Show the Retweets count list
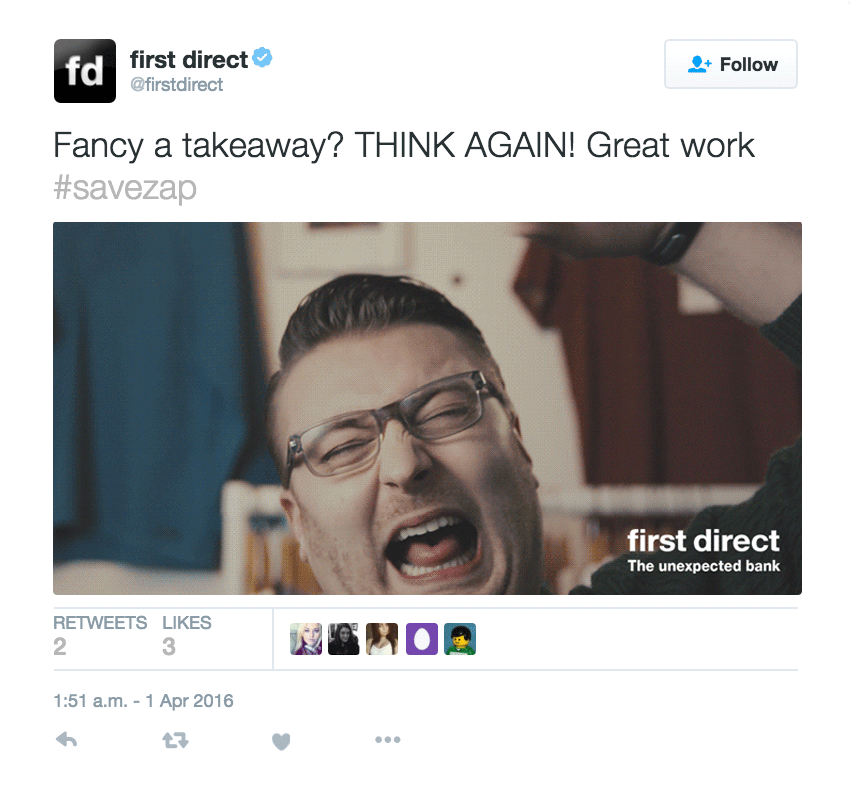The width and height of the screenshot is (850, 794). point(100,635)
